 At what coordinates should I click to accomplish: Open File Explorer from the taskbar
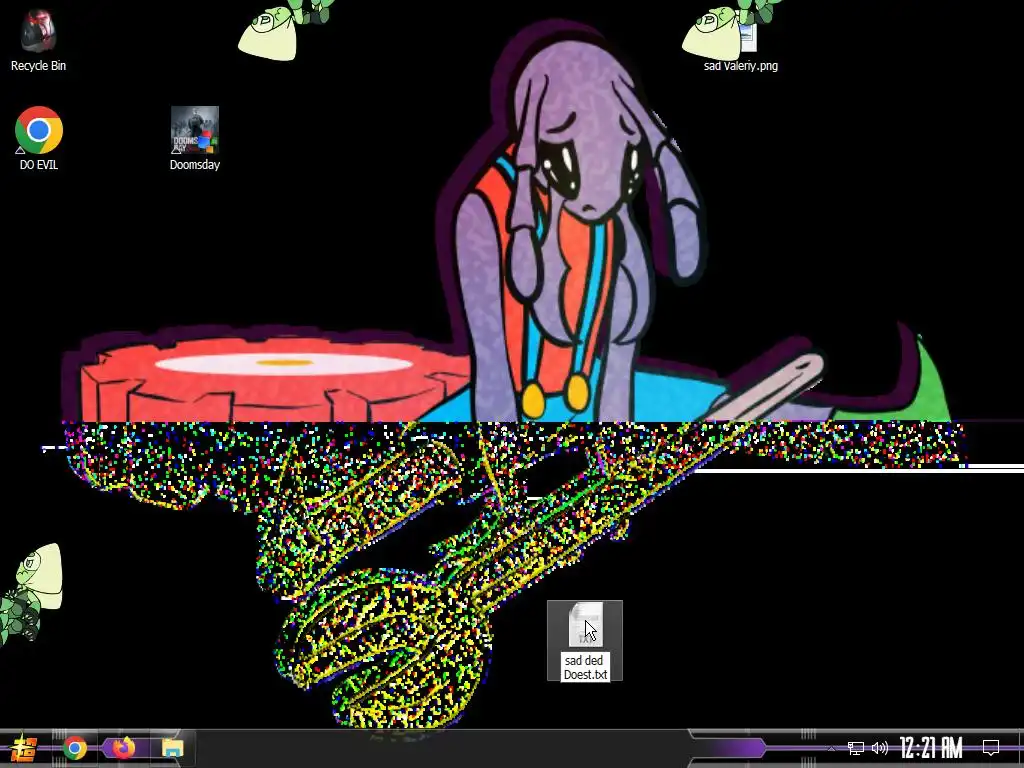point(172,748)
